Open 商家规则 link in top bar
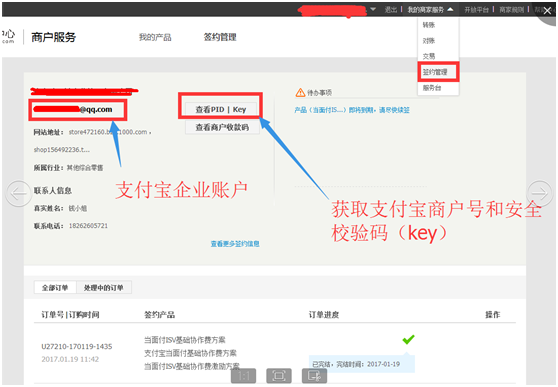558x387 pixels. click(511, 10)
